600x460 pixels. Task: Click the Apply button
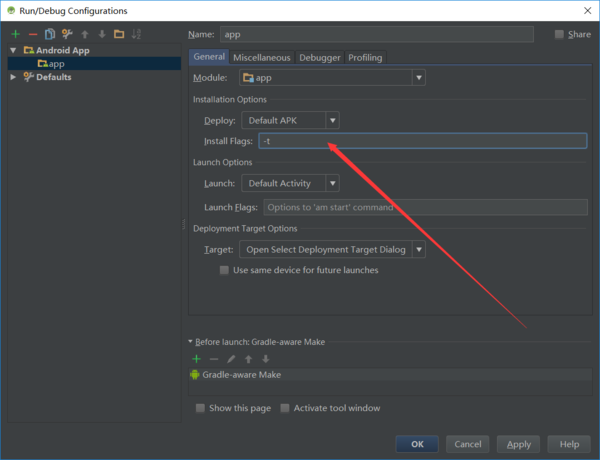[518, 444]
